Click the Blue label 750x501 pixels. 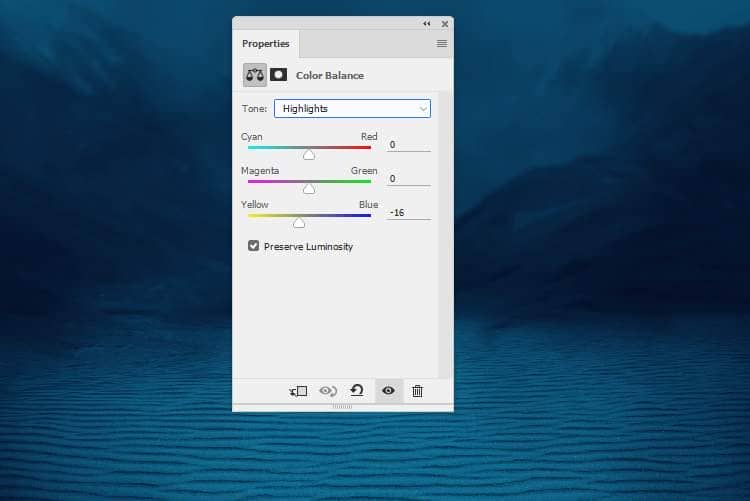pos(369,205)
